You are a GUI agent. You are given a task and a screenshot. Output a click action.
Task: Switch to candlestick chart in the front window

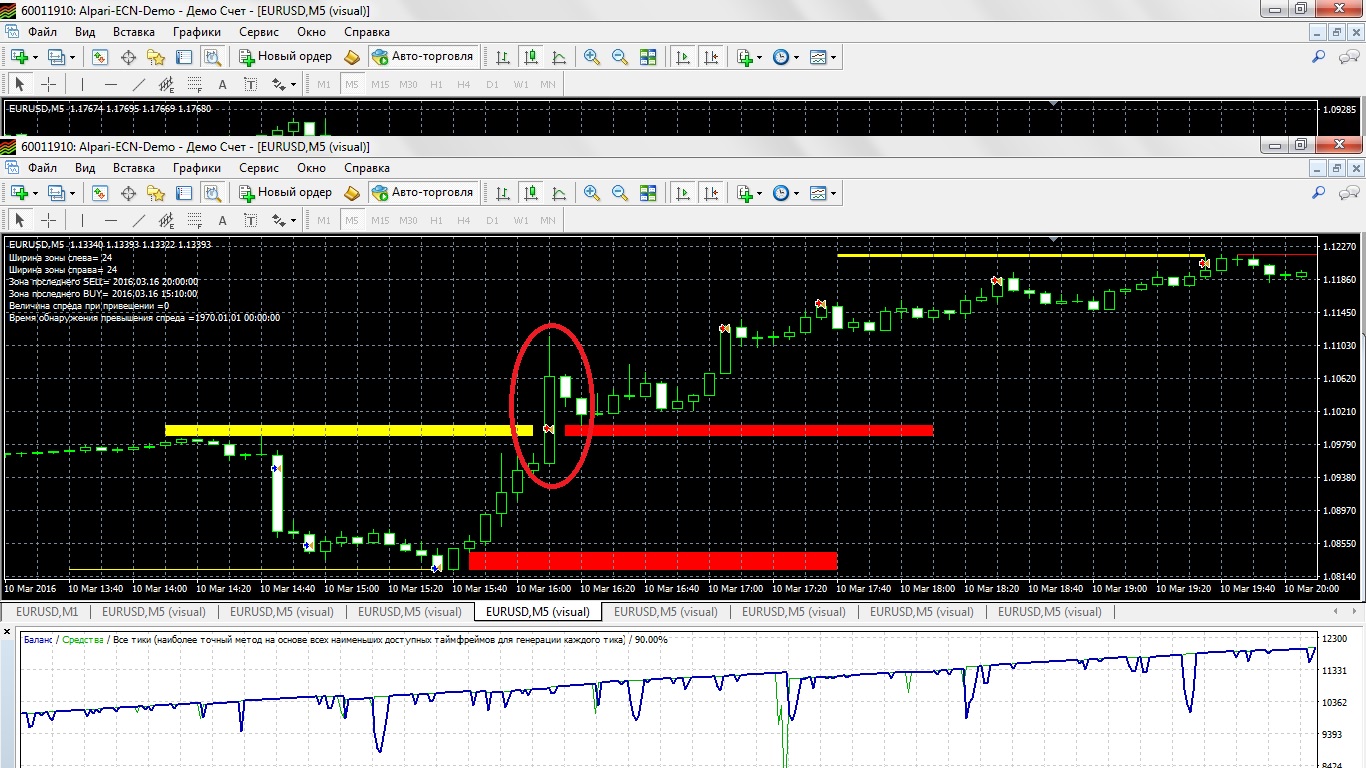[531, 193]
